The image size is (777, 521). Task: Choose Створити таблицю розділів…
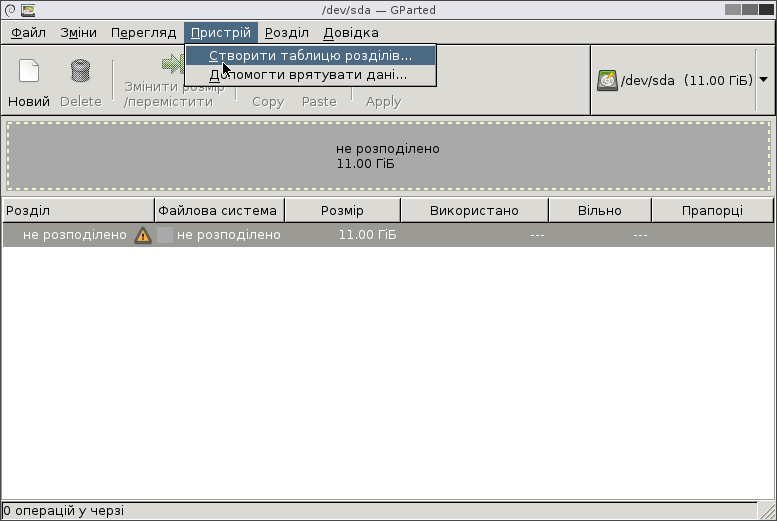pyautogui.click(x=311, y=56)
